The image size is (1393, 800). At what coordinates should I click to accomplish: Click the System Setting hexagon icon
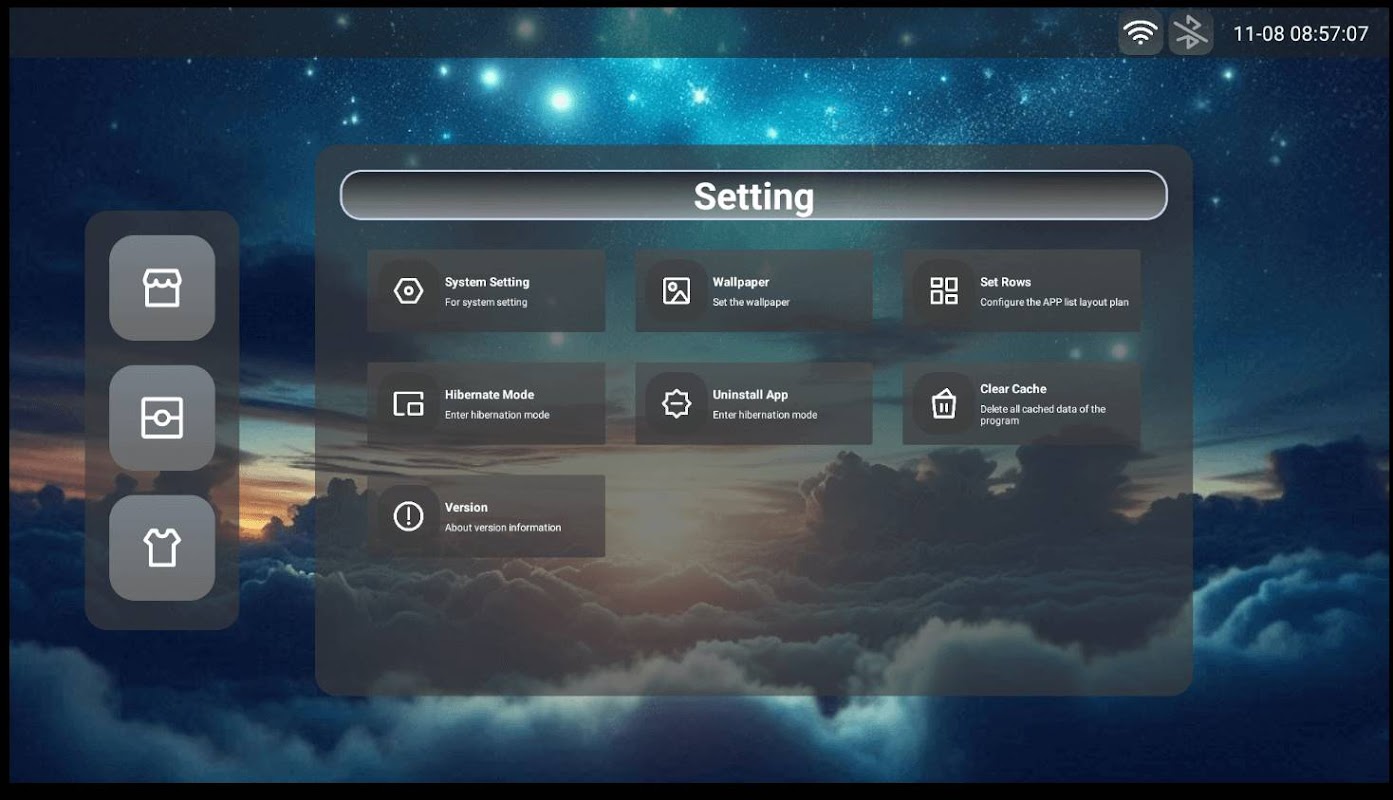[408, 291]
